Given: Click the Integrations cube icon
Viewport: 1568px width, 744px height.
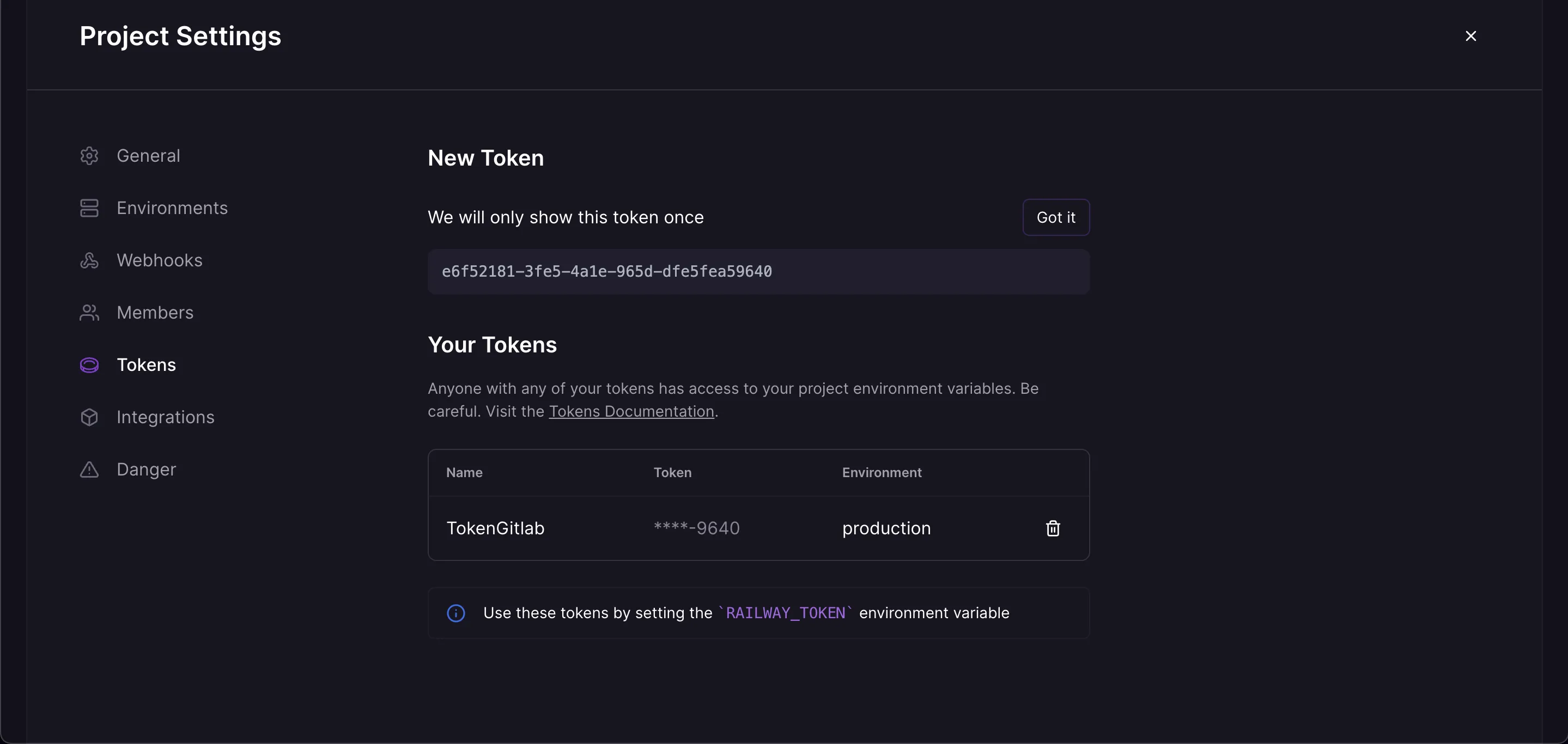Looking at the screenshot, I should 89,417.
